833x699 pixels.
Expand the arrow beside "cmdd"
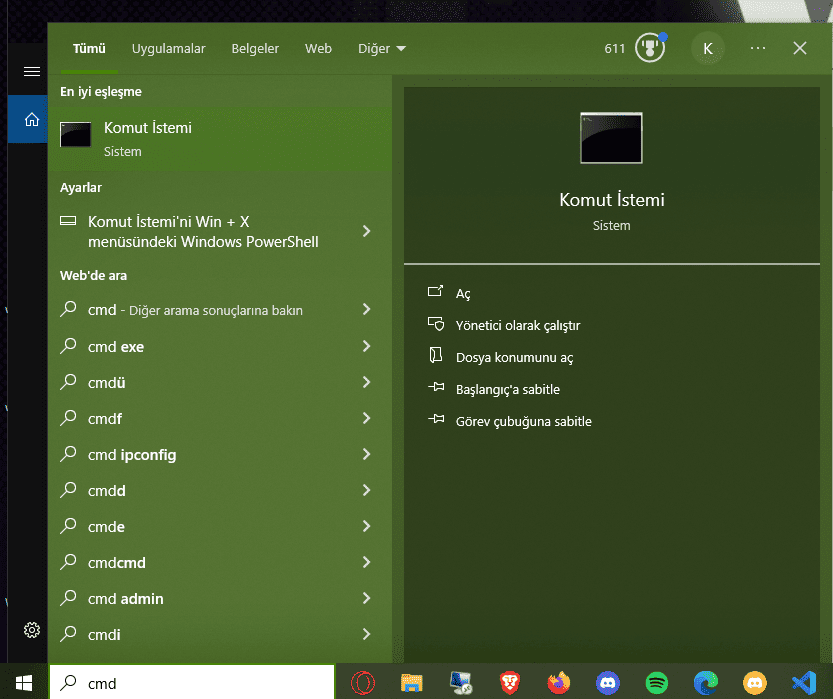[367, 490]
